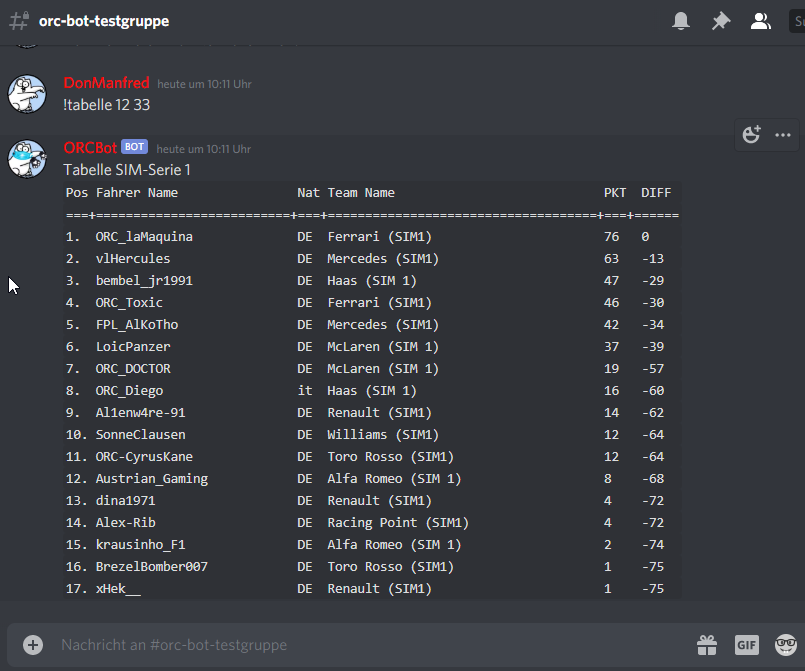Click DonManfred's avatar
The height and width of the screenshot is (671, 805).
pyautogui.click(x=27, y=93)
